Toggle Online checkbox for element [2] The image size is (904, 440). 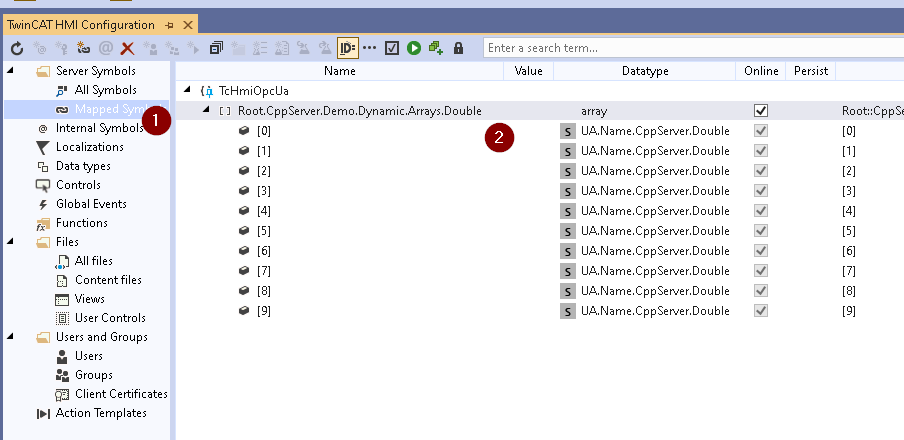coord(761,171)
